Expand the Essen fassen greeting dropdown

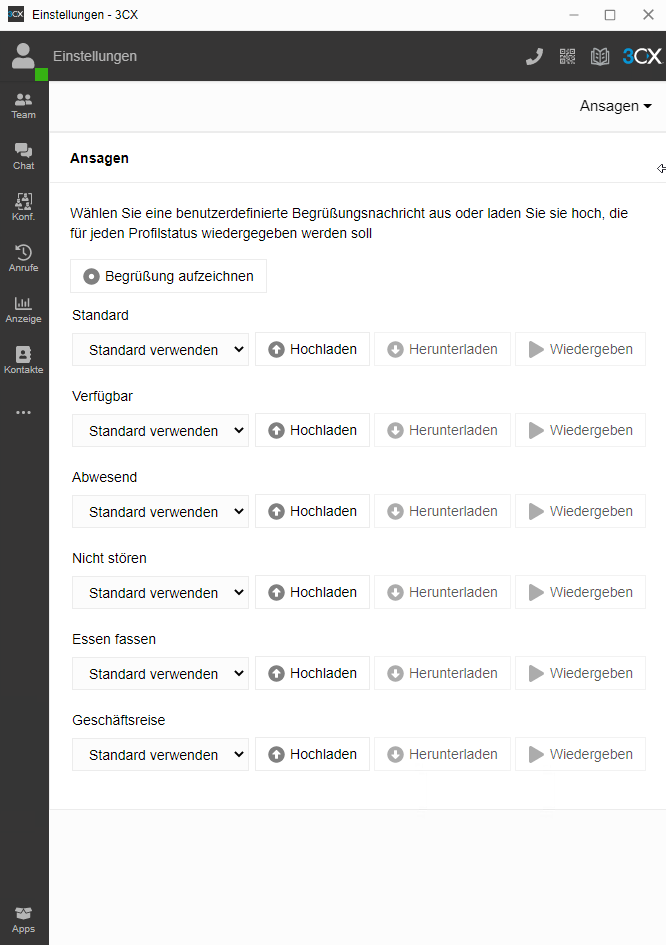click(160, 674)
